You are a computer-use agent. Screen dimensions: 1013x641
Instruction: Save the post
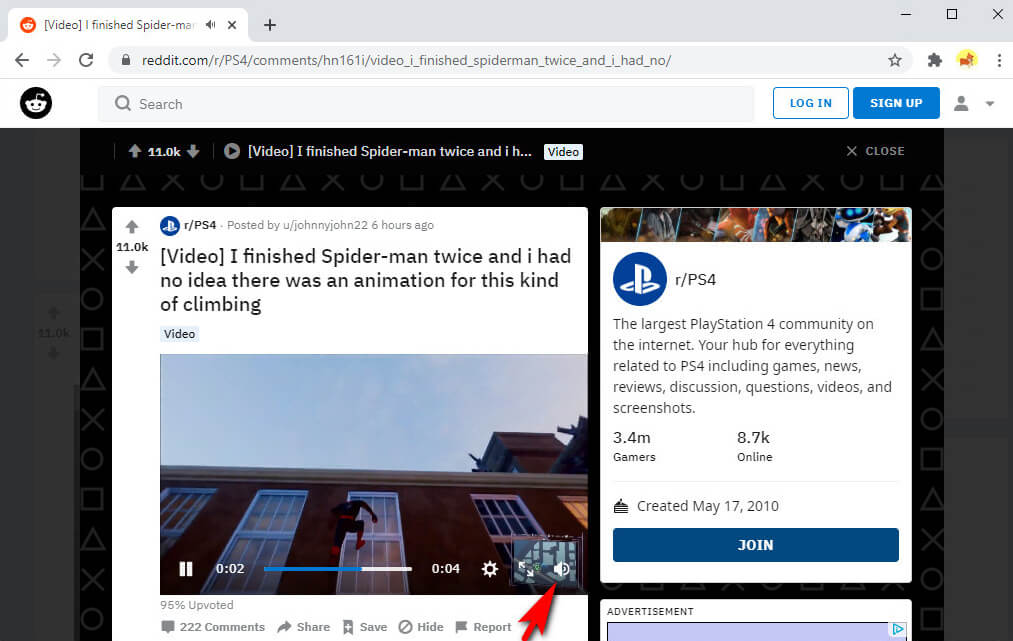pos(365,627)
